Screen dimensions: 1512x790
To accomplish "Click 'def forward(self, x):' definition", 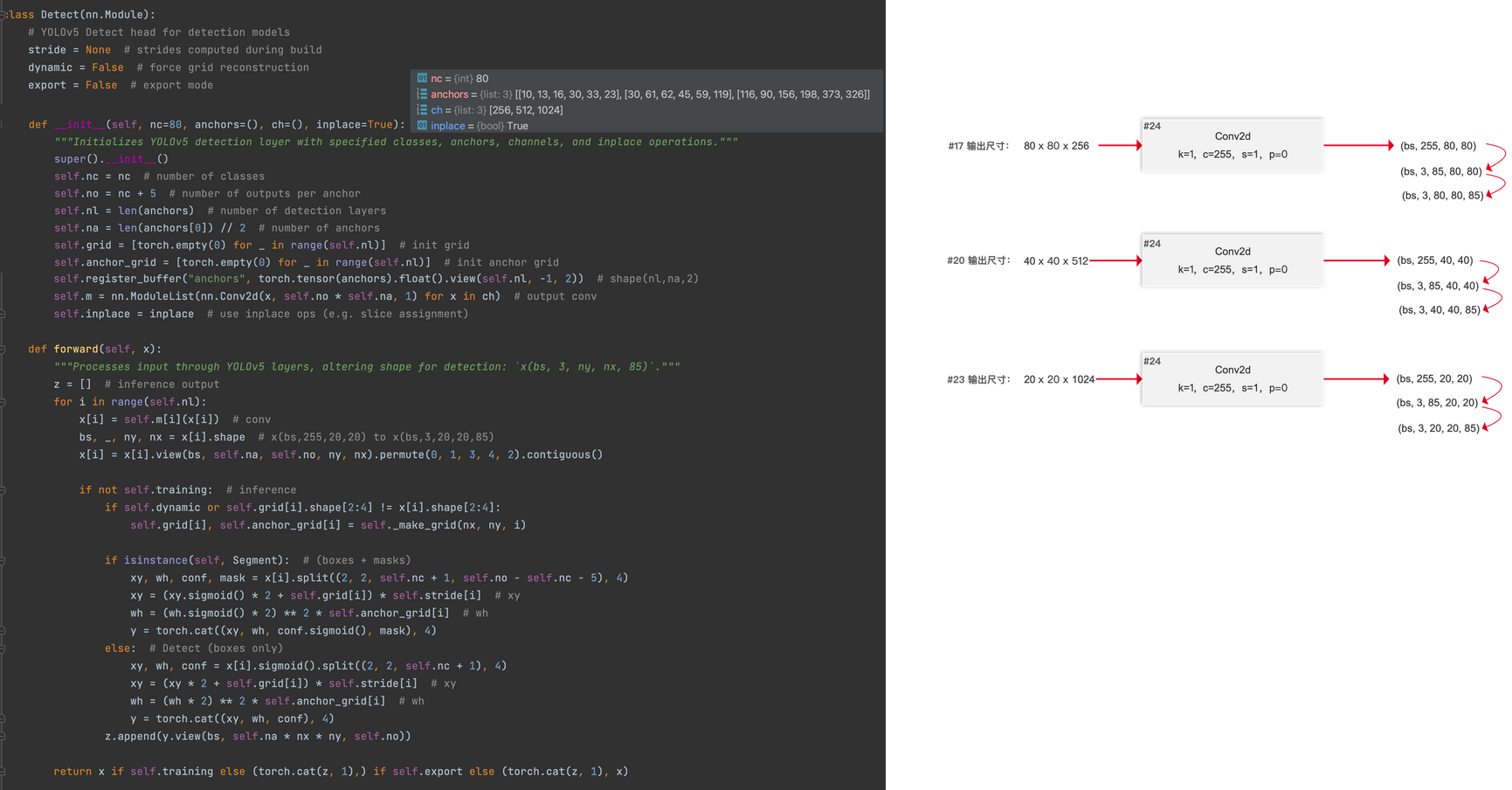I will tap(94, 349).
